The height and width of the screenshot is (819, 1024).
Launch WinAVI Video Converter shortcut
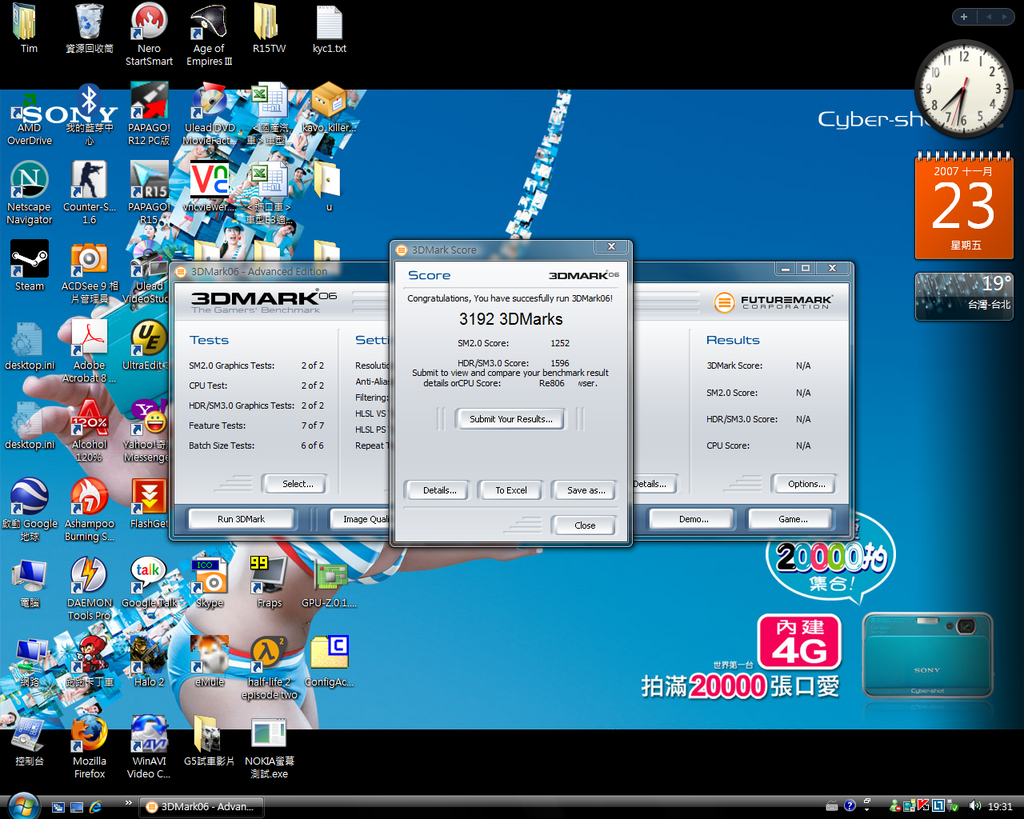[x=149, y=748]
